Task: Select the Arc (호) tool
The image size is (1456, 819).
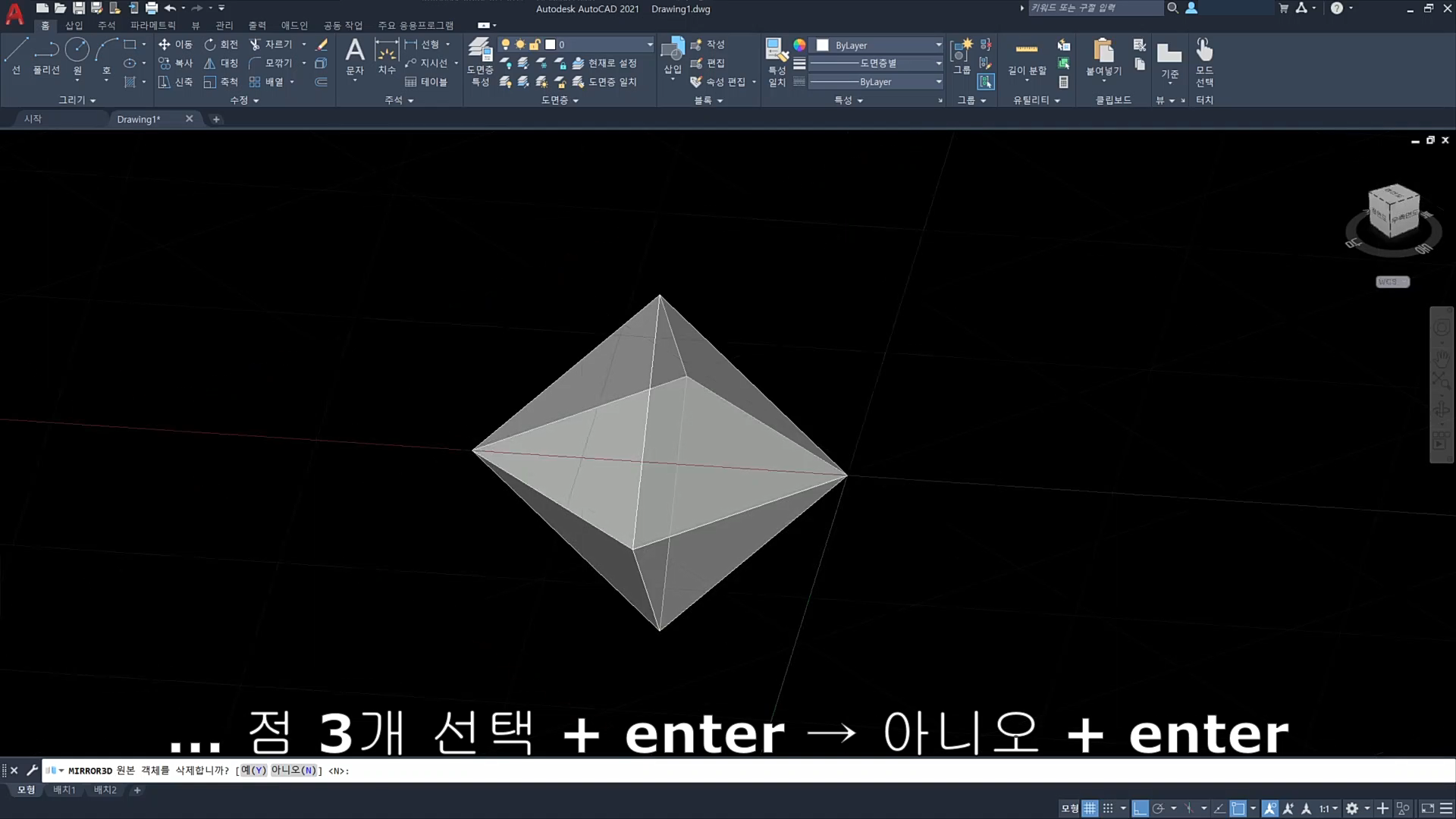Action: (x=106, y=56)
